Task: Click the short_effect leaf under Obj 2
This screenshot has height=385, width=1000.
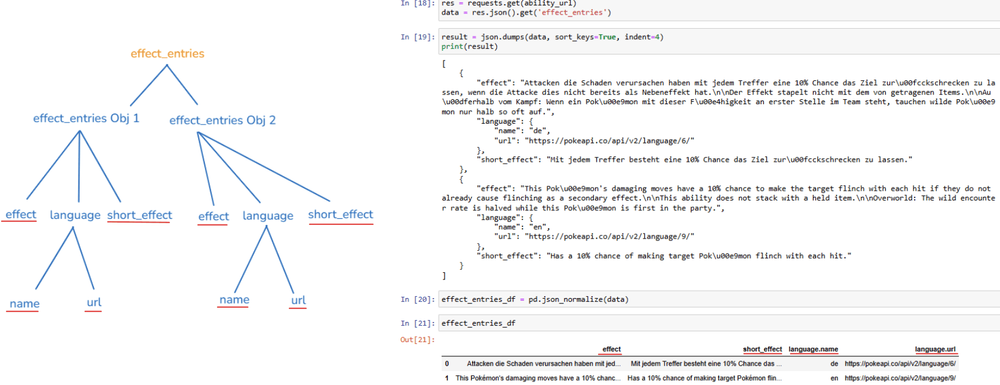Action: (341, 215)
